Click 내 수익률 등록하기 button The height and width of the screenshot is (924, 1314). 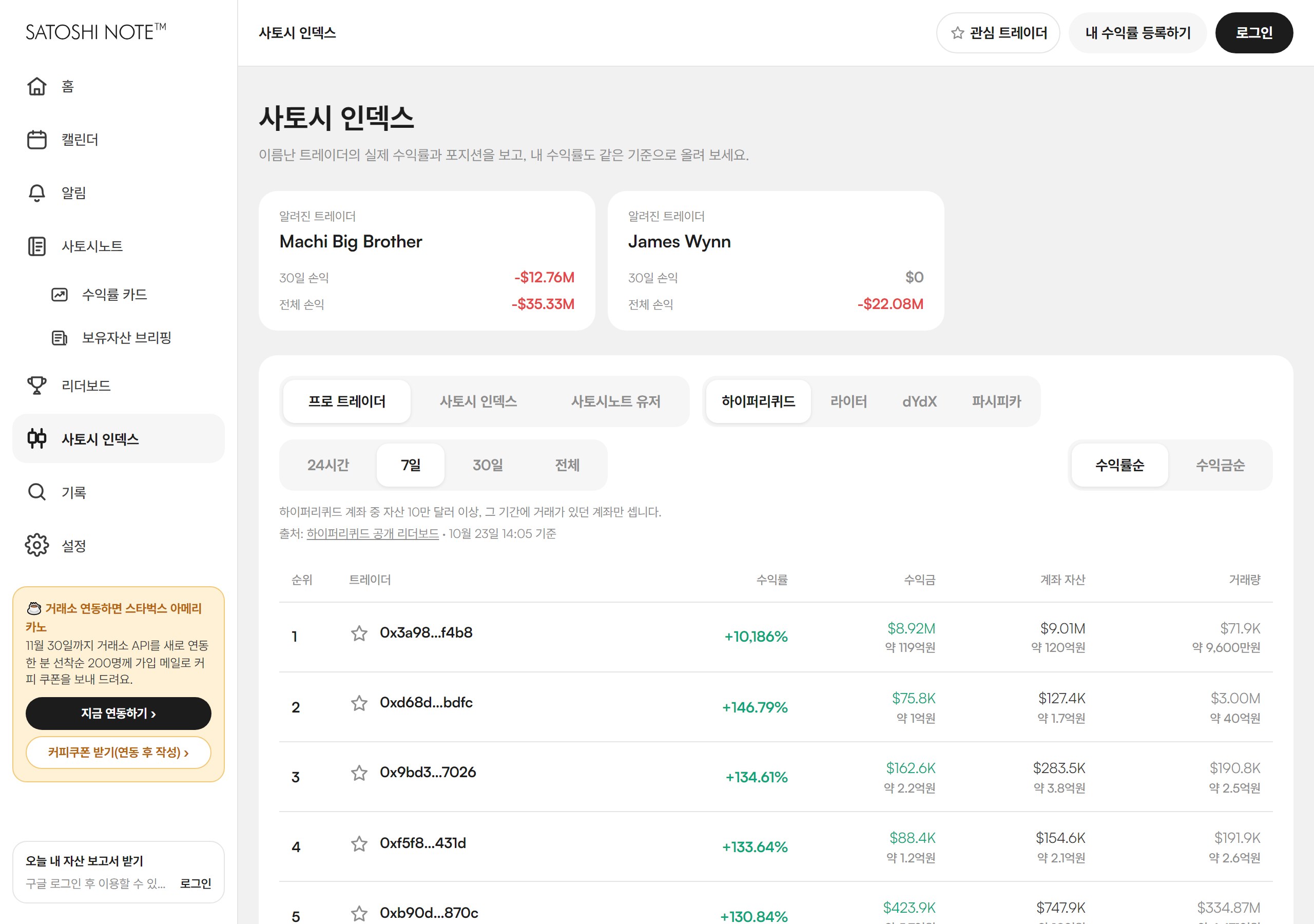point(1138,33)
